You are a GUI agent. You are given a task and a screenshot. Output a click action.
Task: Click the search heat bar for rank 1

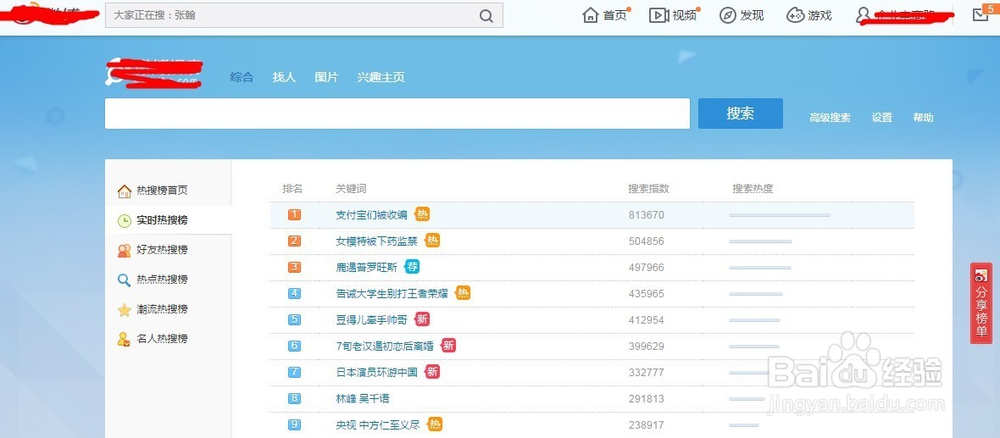point(779,215)
